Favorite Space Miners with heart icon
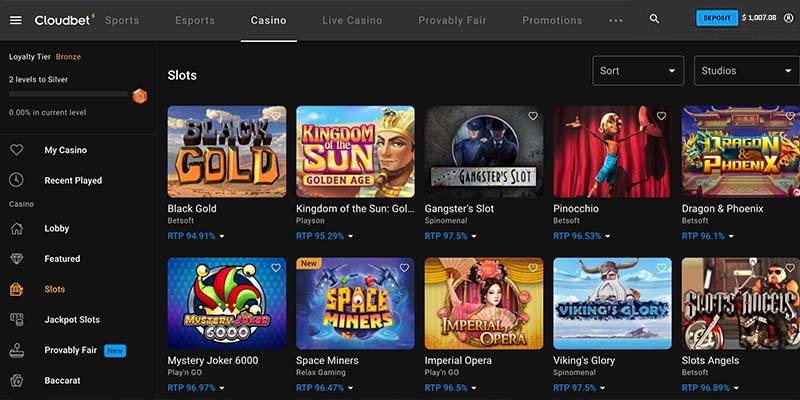This screenshot has height=400, width=800. click(404, 268)
